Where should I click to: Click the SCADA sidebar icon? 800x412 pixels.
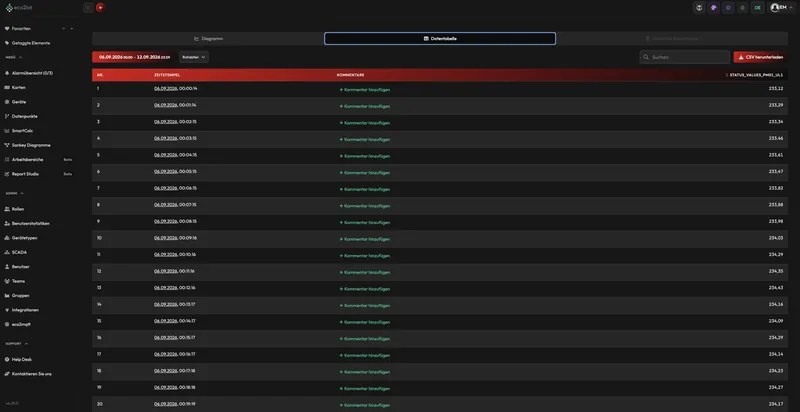click(7, 252)
